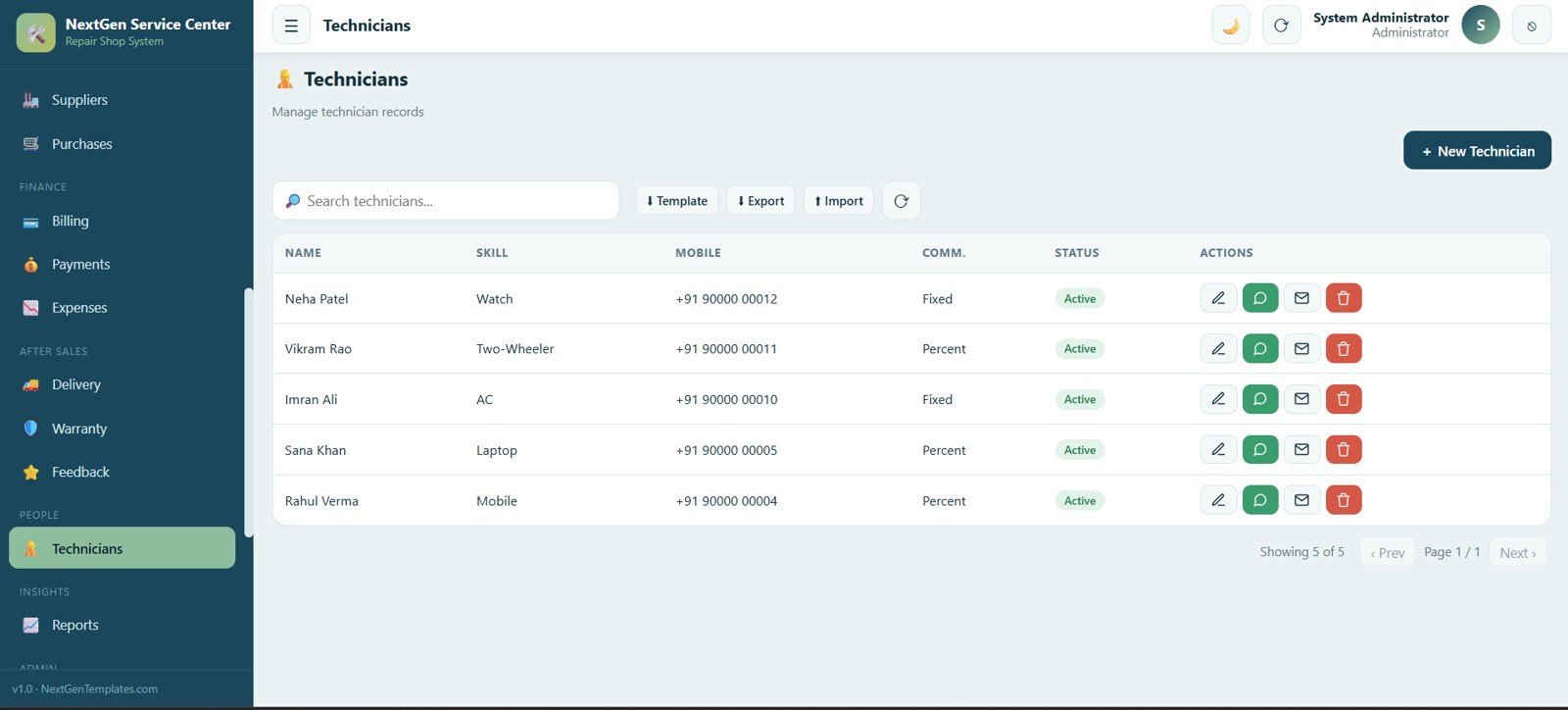Click Active status badge for Neha Patel
Screen dimensions: 1568x710
tap(1080, 298)
